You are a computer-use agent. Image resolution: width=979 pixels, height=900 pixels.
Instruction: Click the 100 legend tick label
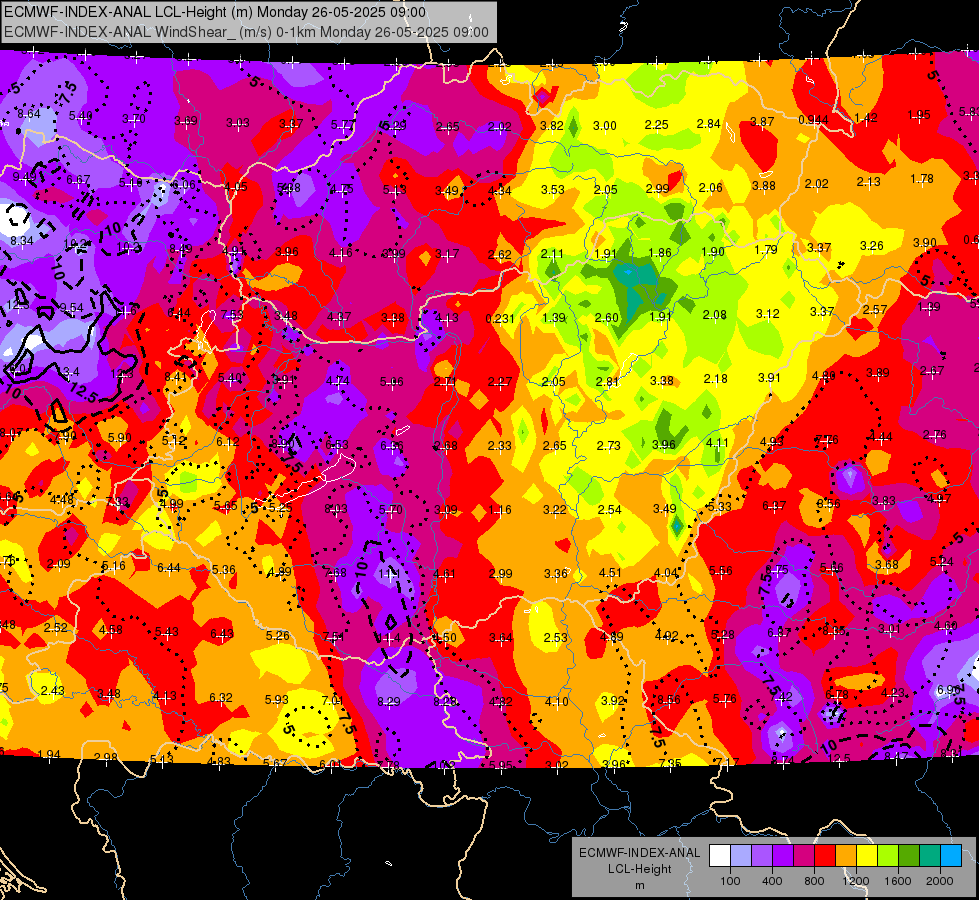pyautogui.click(x=730, y=881)
